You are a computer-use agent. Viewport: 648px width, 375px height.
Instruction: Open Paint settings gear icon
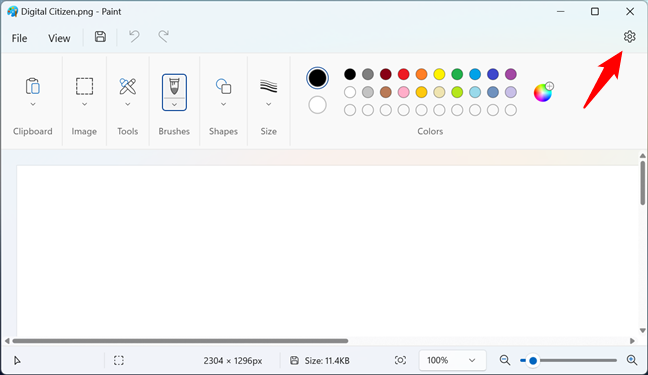629,37
